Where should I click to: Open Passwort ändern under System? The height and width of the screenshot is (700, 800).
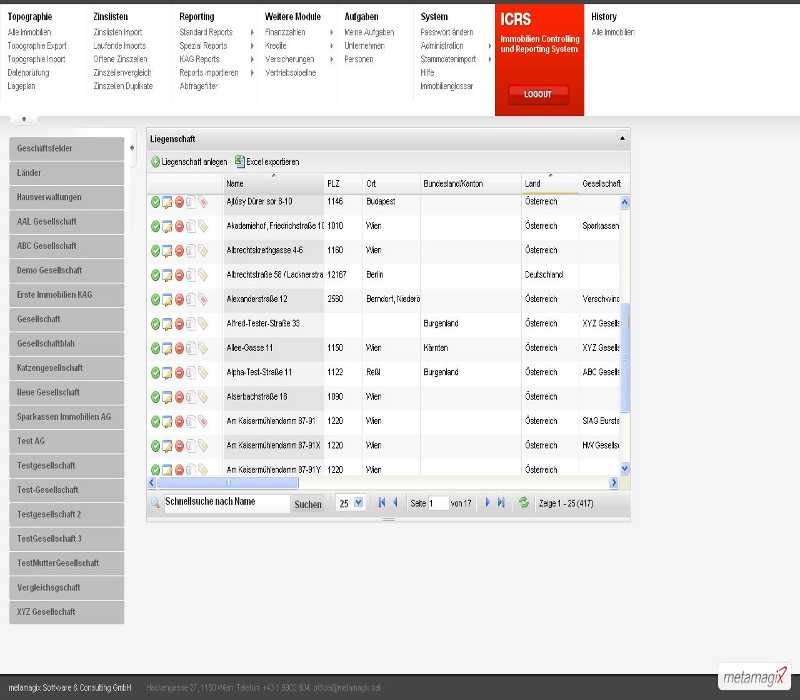coord(446,32)
